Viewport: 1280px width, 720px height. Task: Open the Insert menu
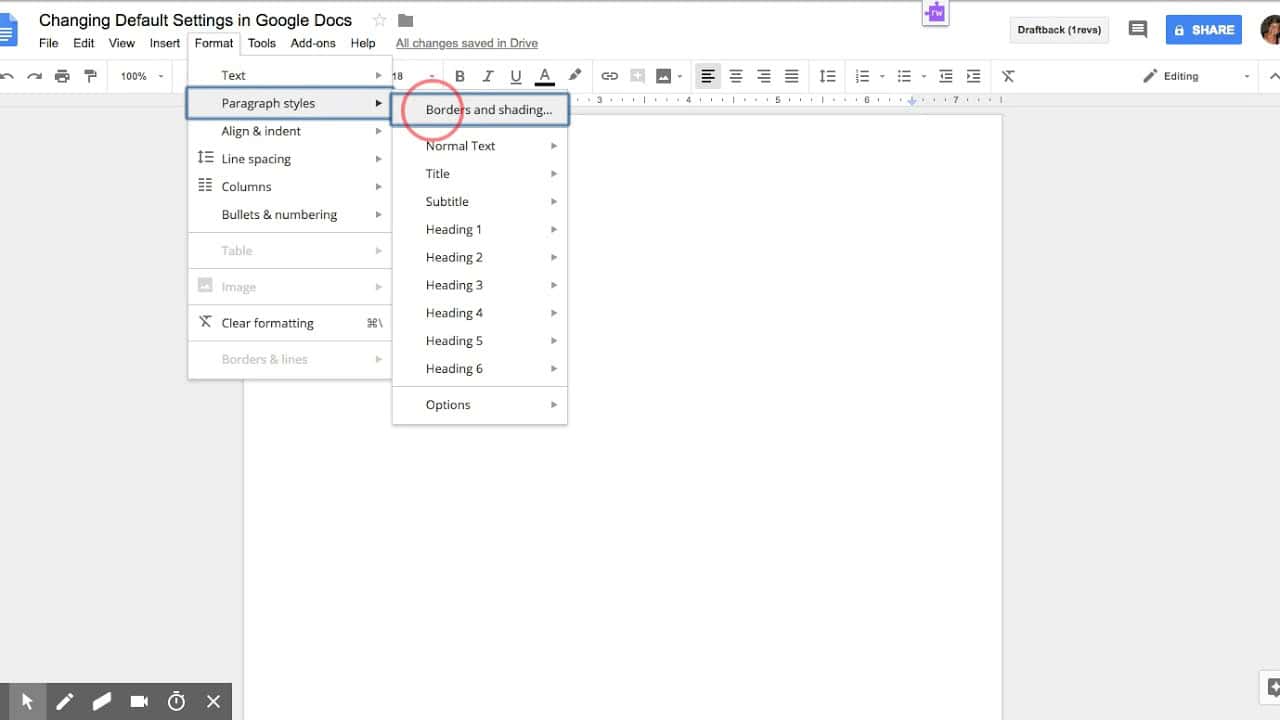[x=165, y=43]
